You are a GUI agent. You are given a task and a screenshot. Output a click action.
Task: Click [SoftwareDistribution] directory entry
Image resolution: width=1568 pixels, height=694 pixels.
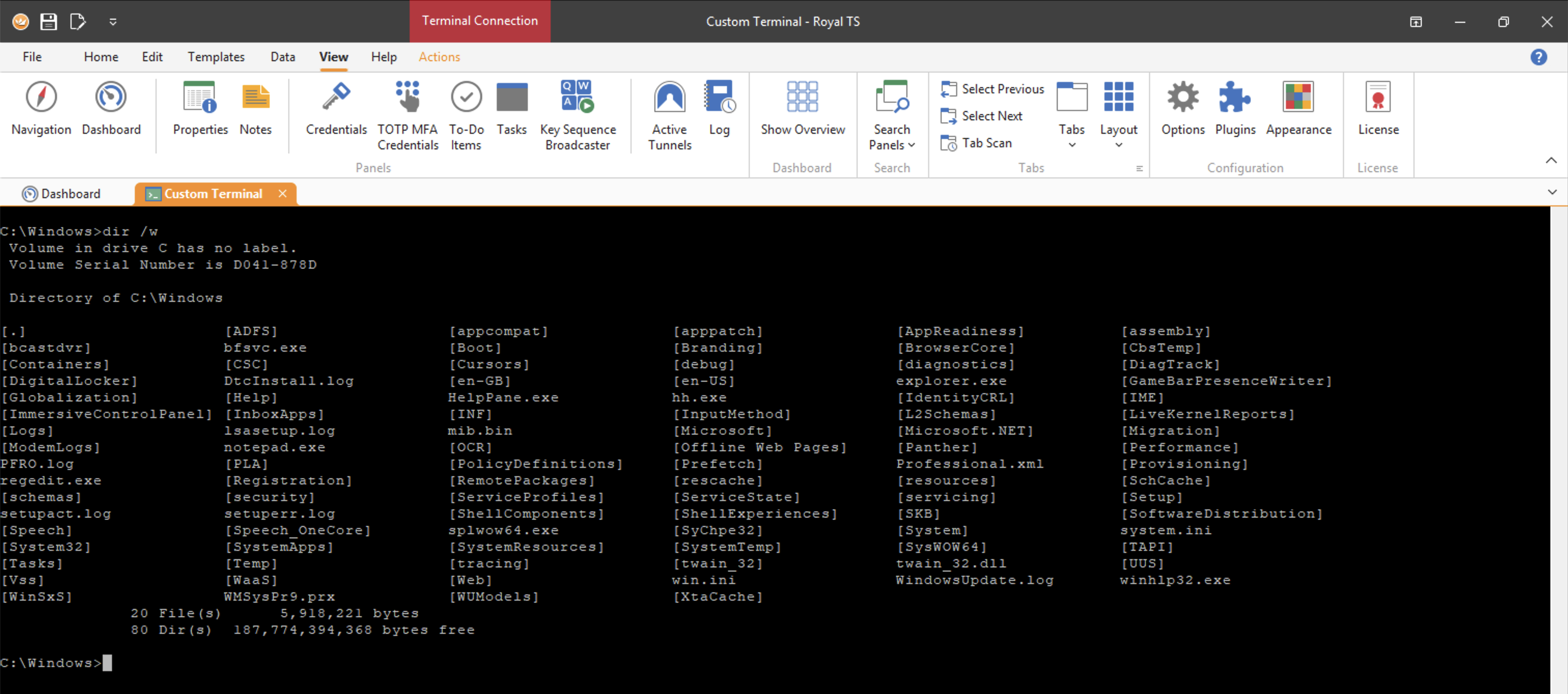(x=1222, y=514)
